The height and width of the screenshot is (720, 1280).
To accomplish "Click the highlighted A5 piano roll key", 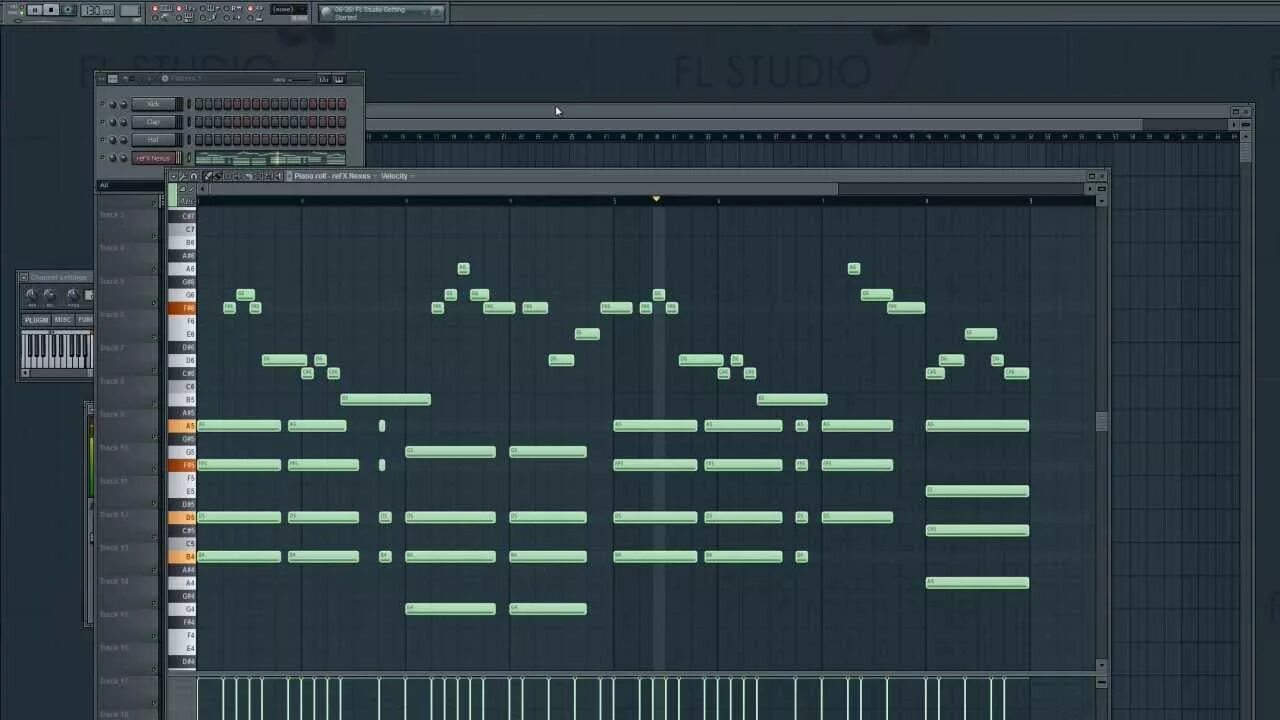I will [182, 426].
